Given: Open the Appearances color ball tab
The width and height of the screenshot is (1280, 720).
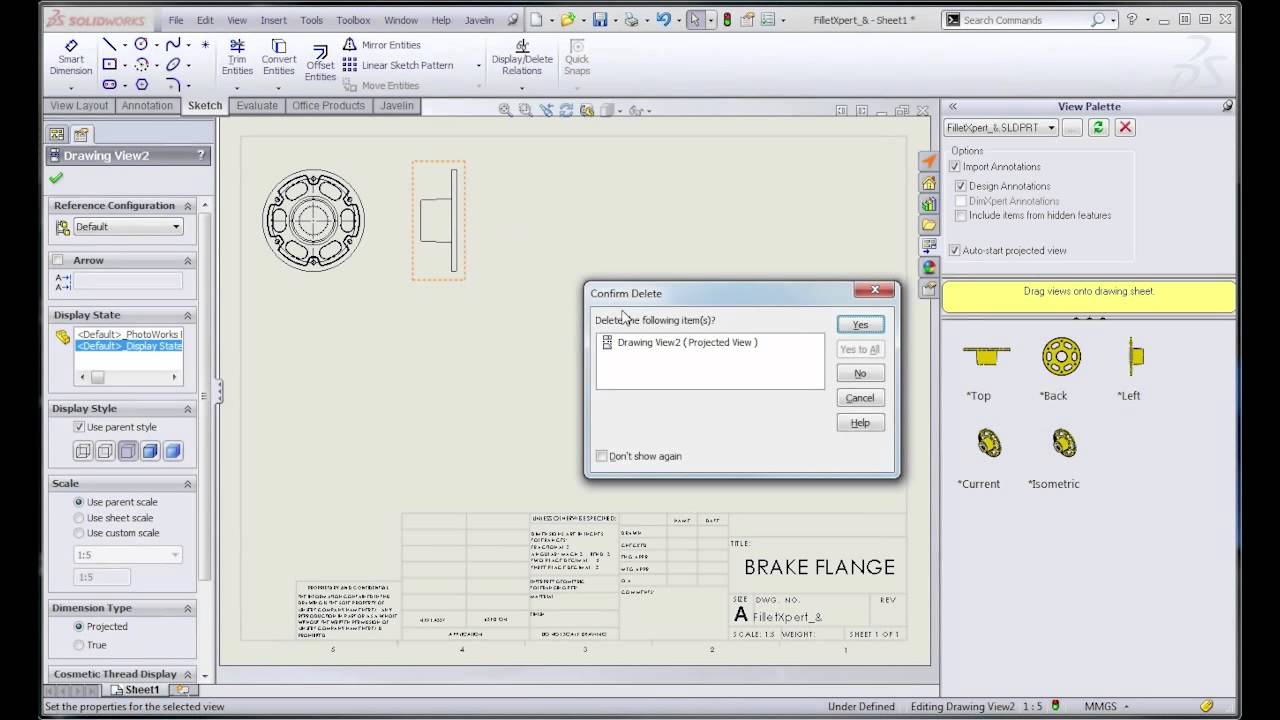Looking at the screenshot, I should tap(929, 267).
